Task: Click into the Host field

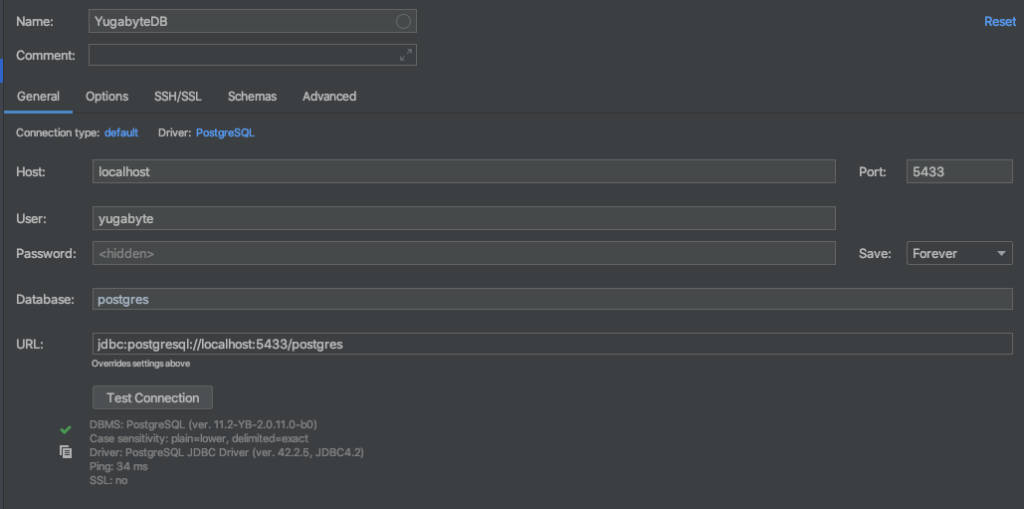Action: tap(464, 171)
